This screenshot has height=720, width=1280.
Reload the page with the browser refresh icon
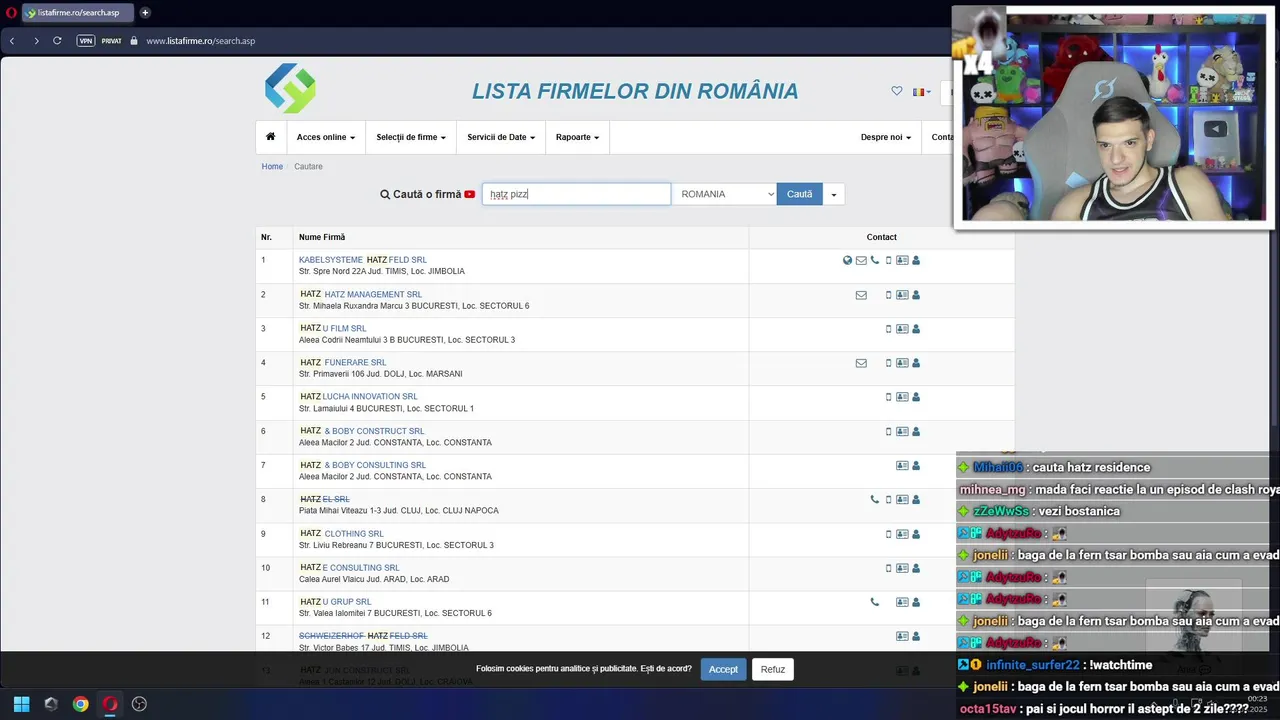pos(58,41)
